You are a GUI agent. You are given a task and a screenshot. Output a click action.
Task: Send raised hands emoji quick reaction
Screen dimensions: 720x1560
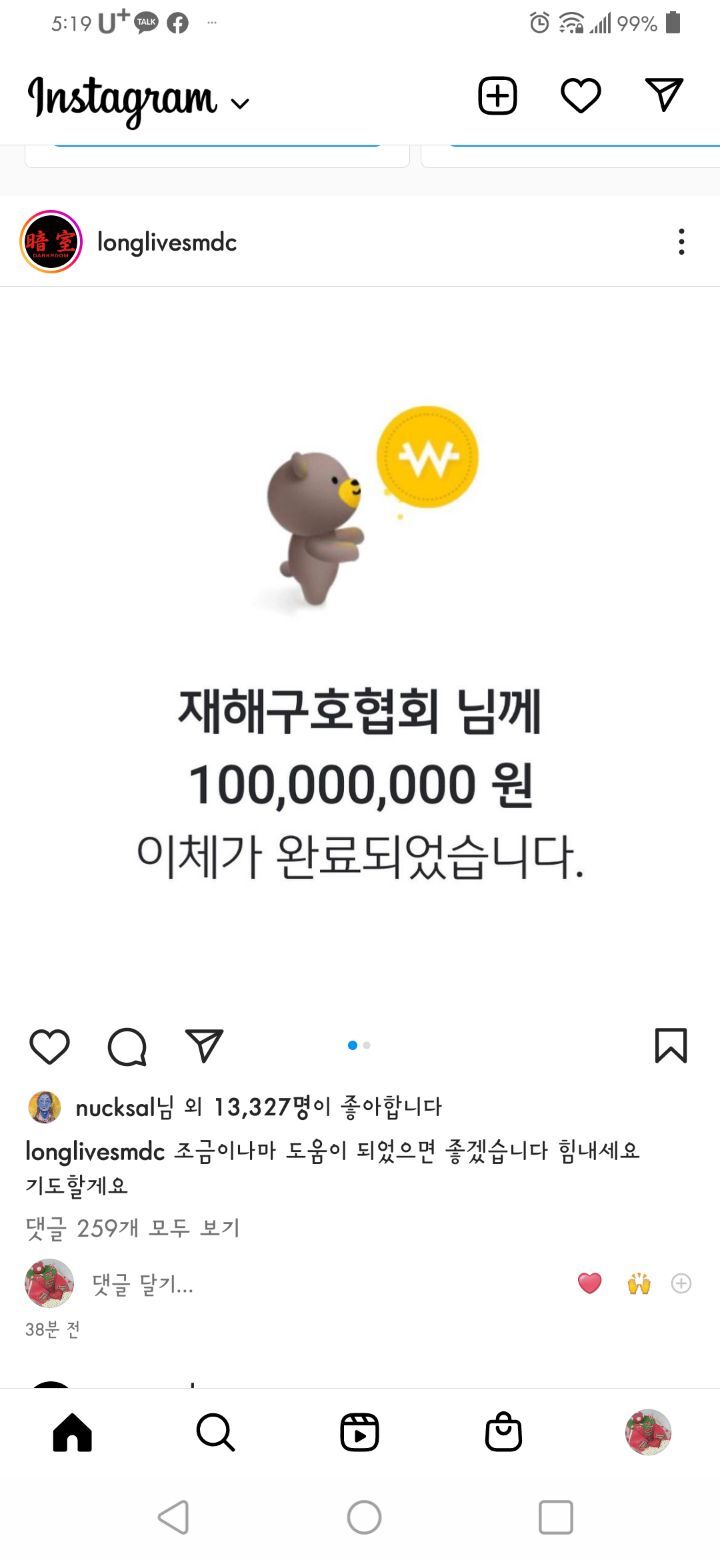(x=639, y=1283)
